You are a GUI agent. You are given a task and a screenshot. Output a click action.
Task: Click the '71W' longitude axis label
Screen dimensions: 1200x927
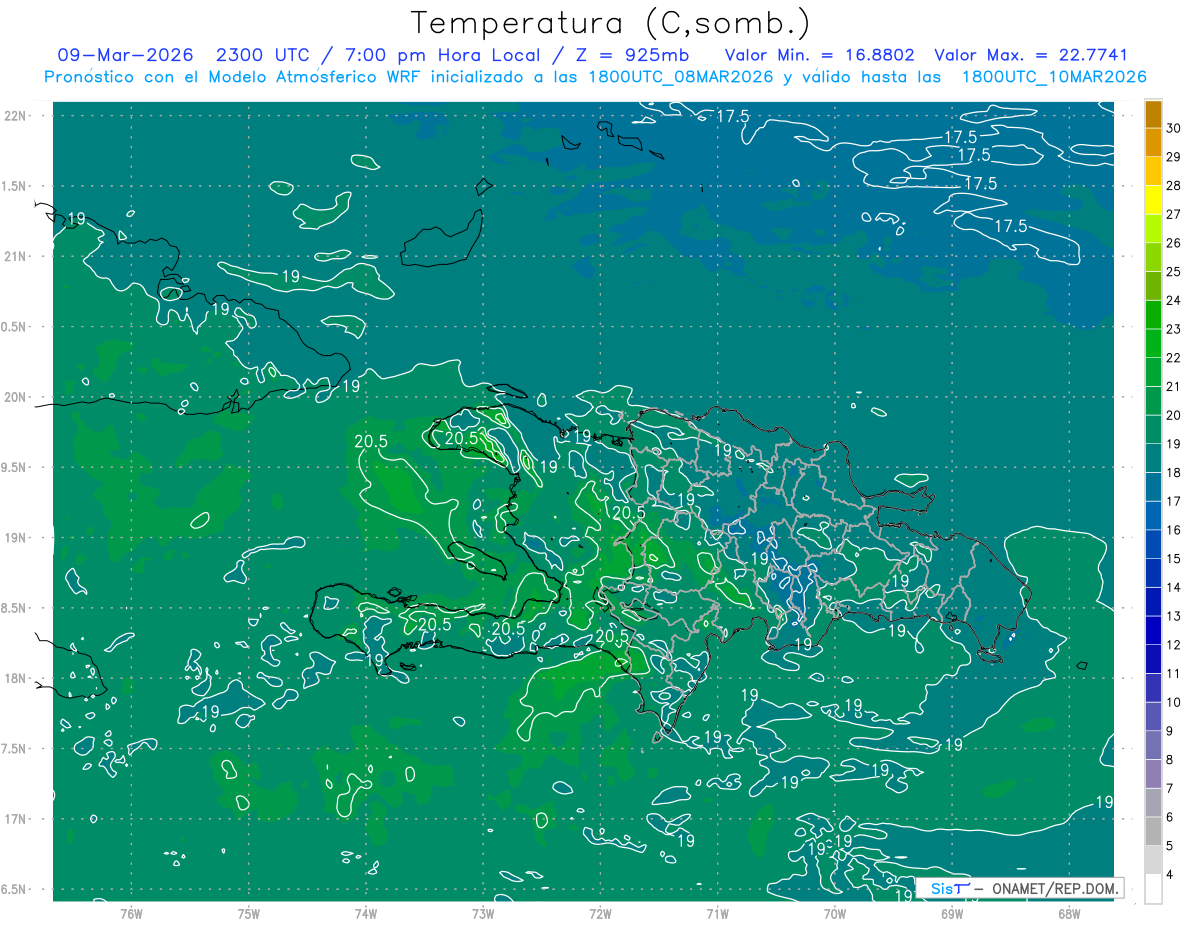coord(717,913)
